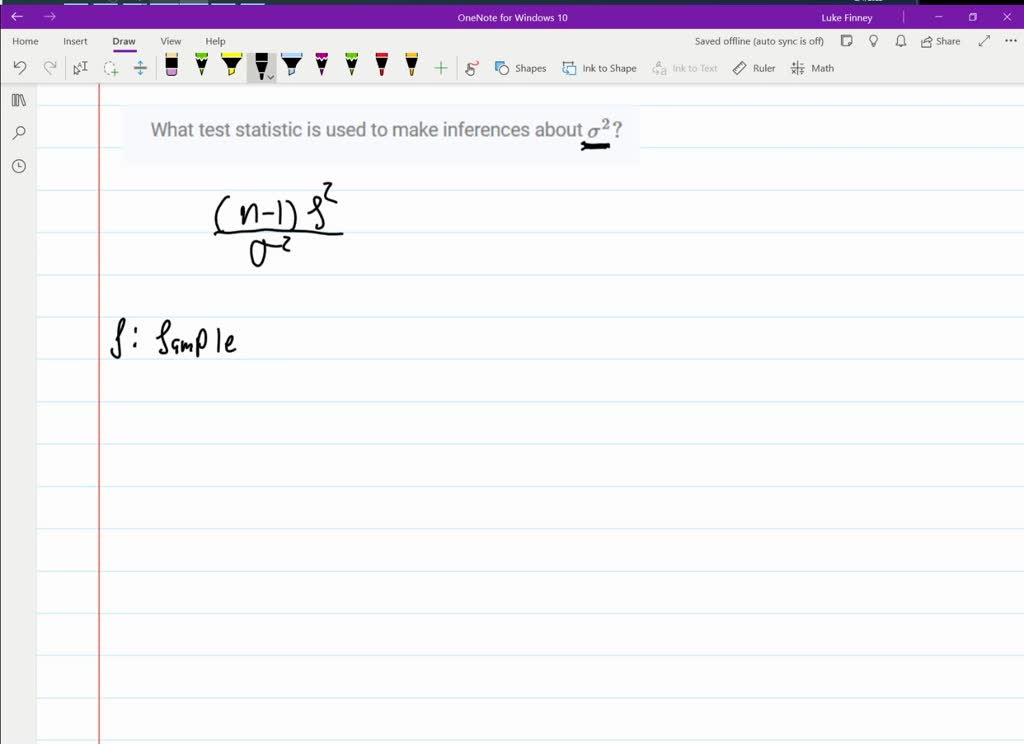Choose the red pen tool
This screenshot has height=744, width=1024.
[381, 68]
